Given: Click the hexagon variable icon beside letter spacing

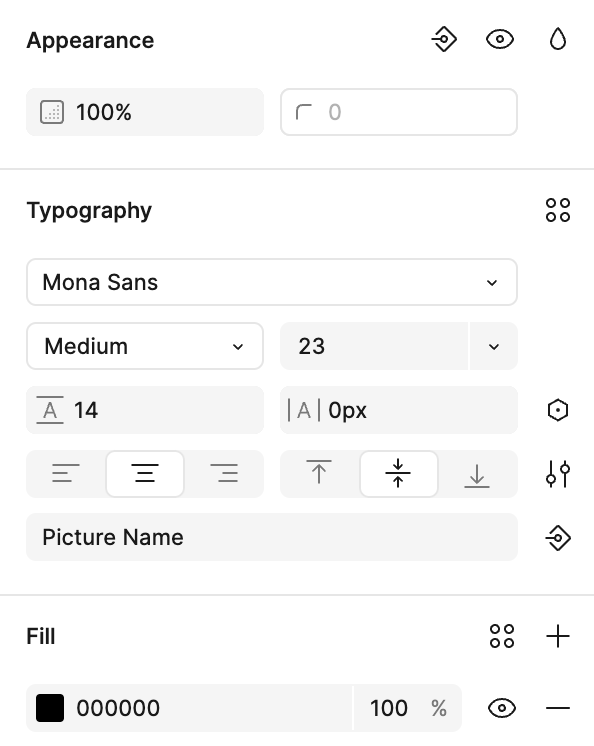Looking at the screenshot, I should point(558,410).
